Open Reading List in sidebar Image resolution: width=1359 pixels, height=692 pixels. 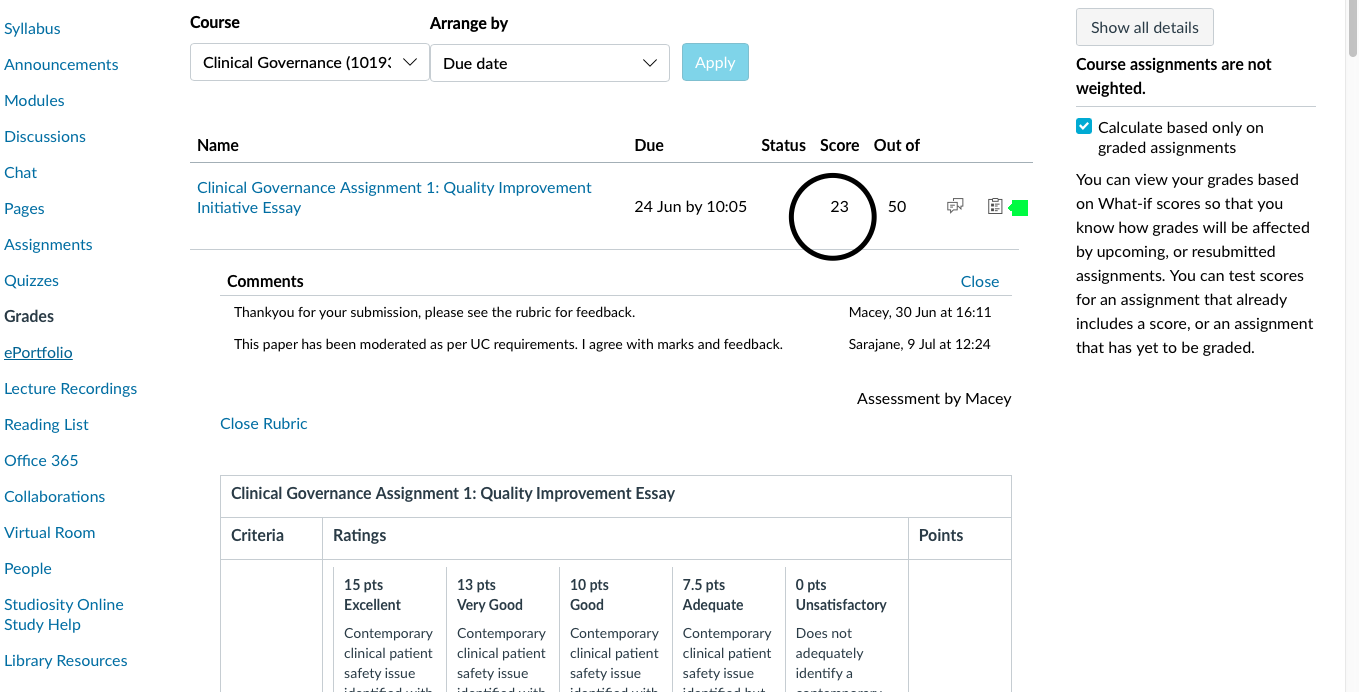click(x=46, y=424)
